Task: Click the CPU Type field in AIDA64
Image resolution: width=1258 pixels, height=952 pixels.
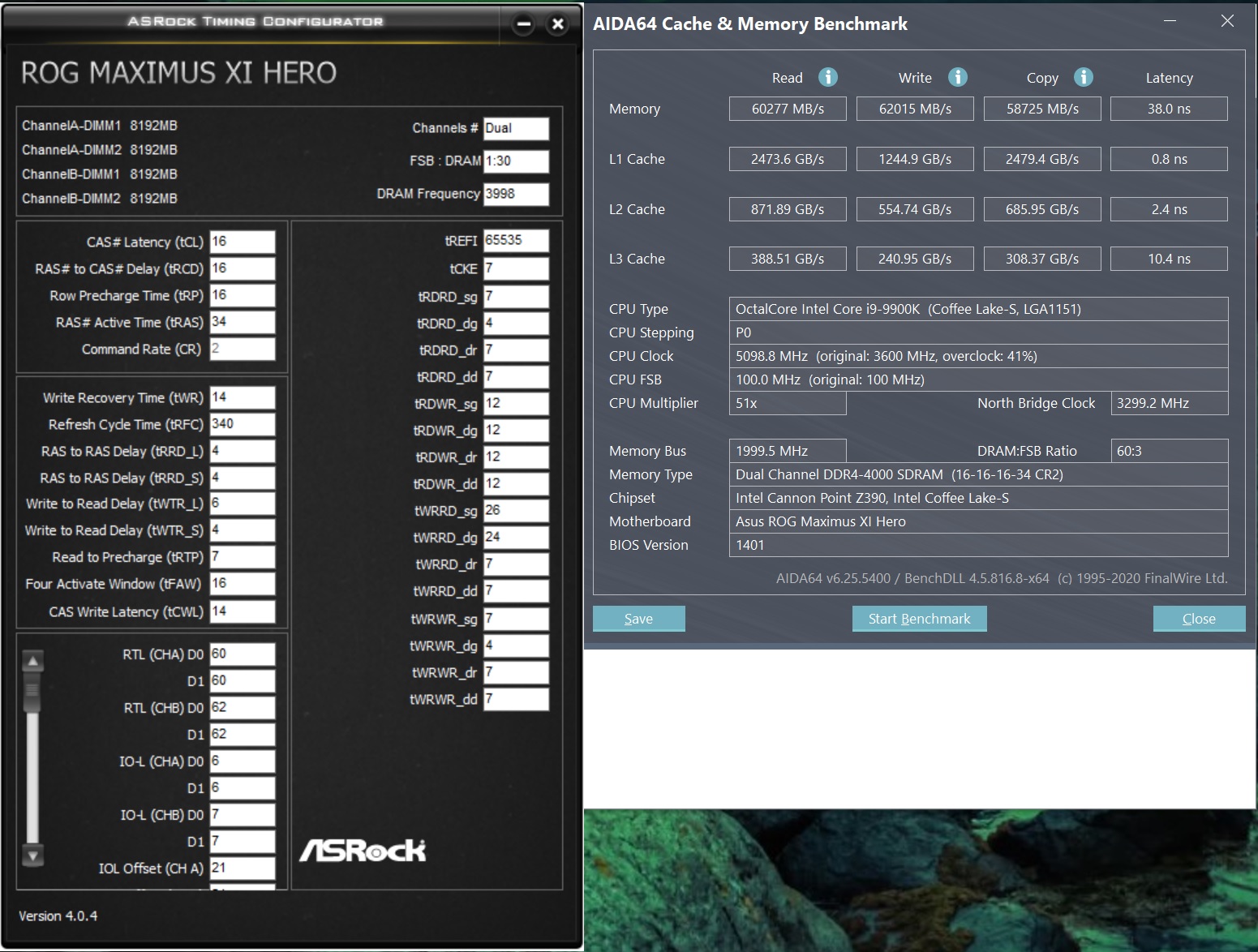Action: pos(978,309)
